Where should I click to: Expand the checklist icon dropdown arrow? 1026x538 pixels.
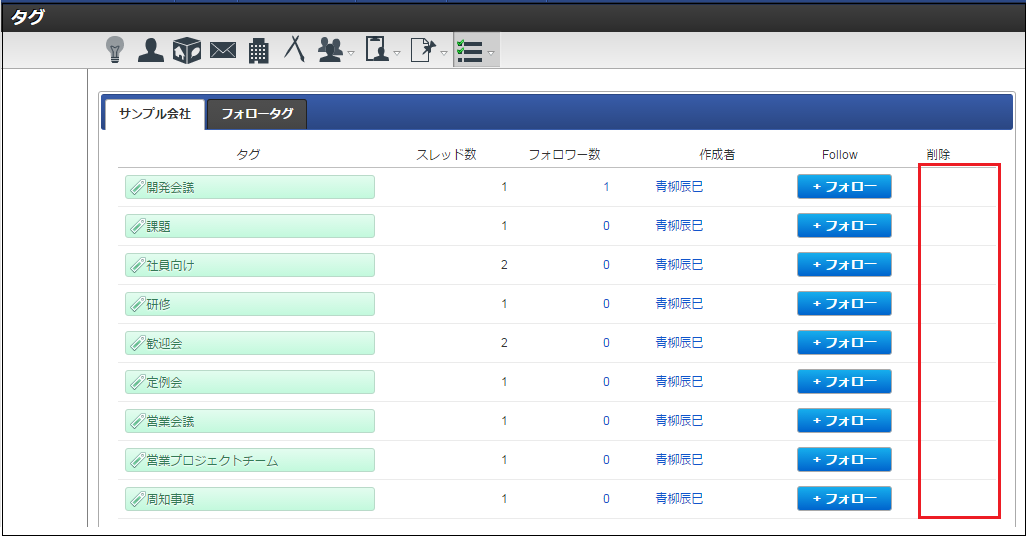click(x=491, y=53)
